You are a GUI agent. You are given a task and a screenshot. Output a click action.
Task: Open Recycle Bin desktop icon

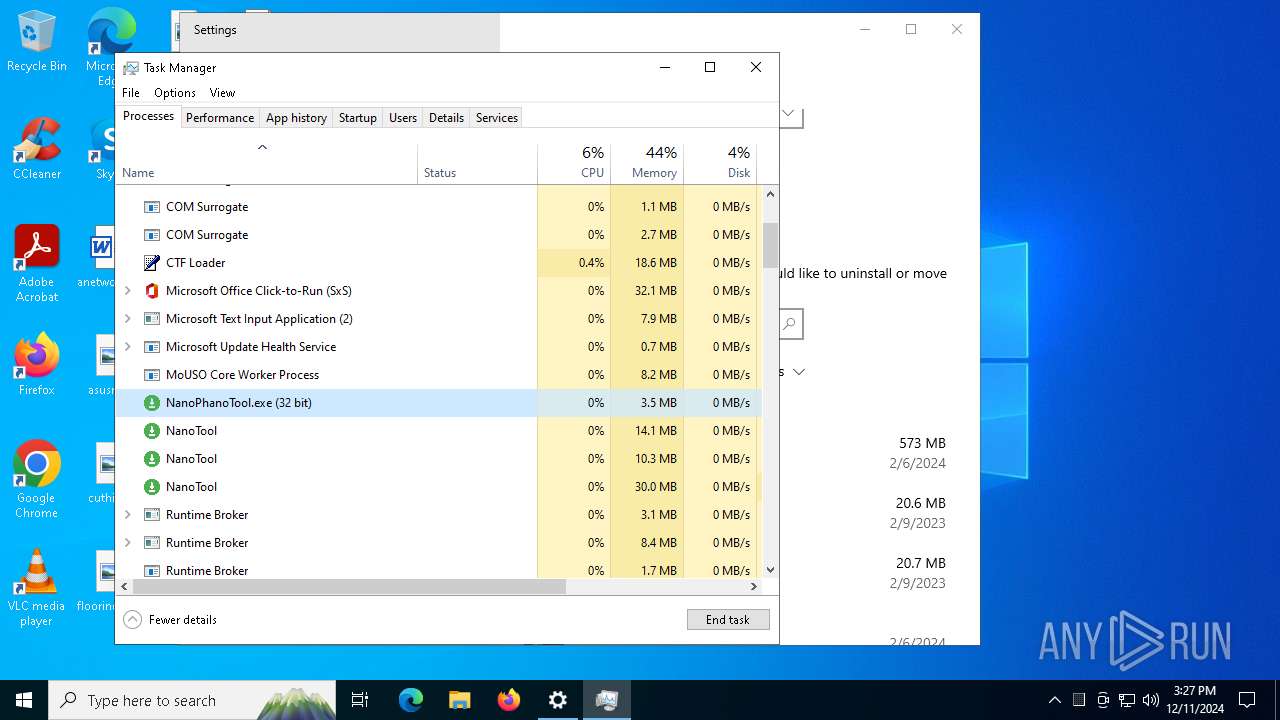tap(37, 42)
